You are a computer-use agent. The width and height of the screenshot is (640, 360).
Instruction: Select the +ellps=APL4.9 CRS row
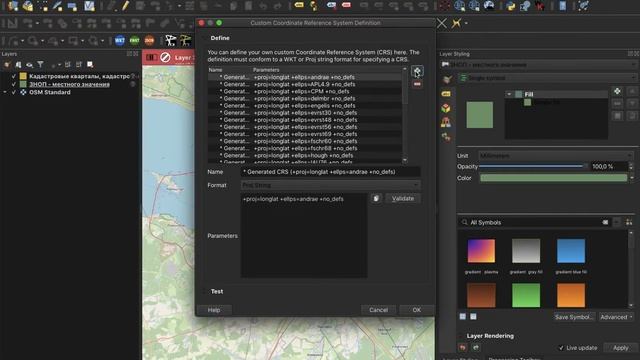click(305, 84)
